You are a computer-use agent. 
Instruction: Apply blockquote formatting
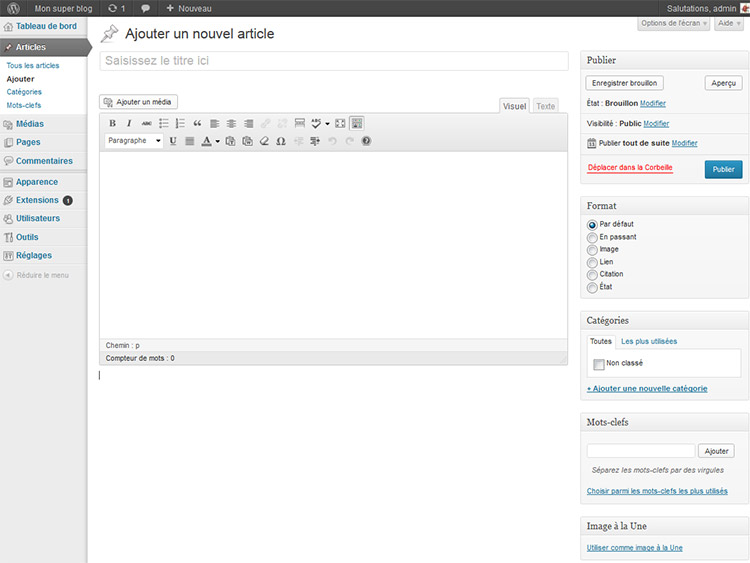pos(197,123)
